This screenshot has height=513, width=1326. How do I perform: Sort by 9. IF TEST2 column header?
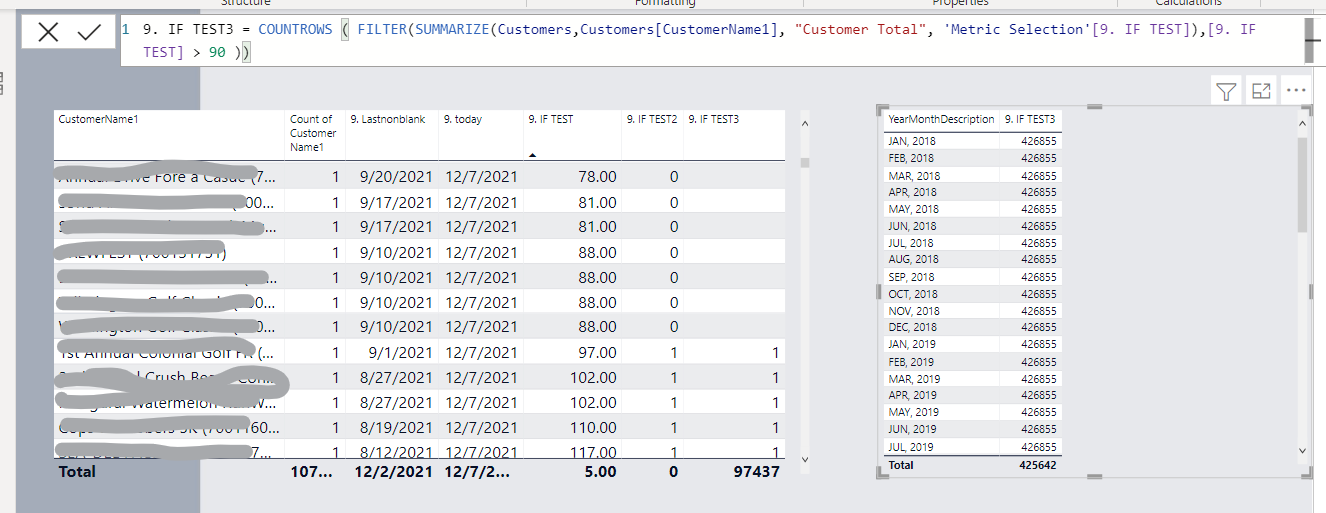651,119
